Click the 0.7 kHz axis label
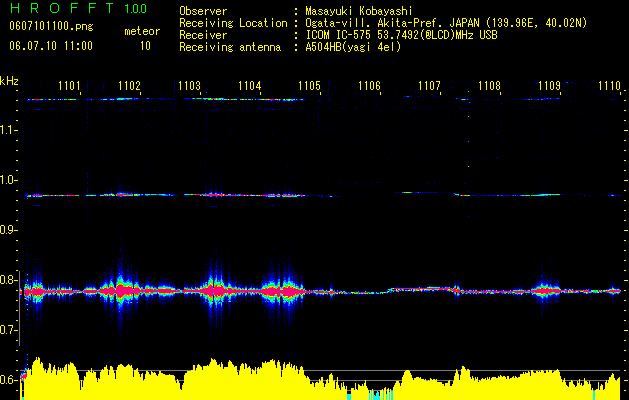Viewport: 629px width, 400px height. point(7,330)
